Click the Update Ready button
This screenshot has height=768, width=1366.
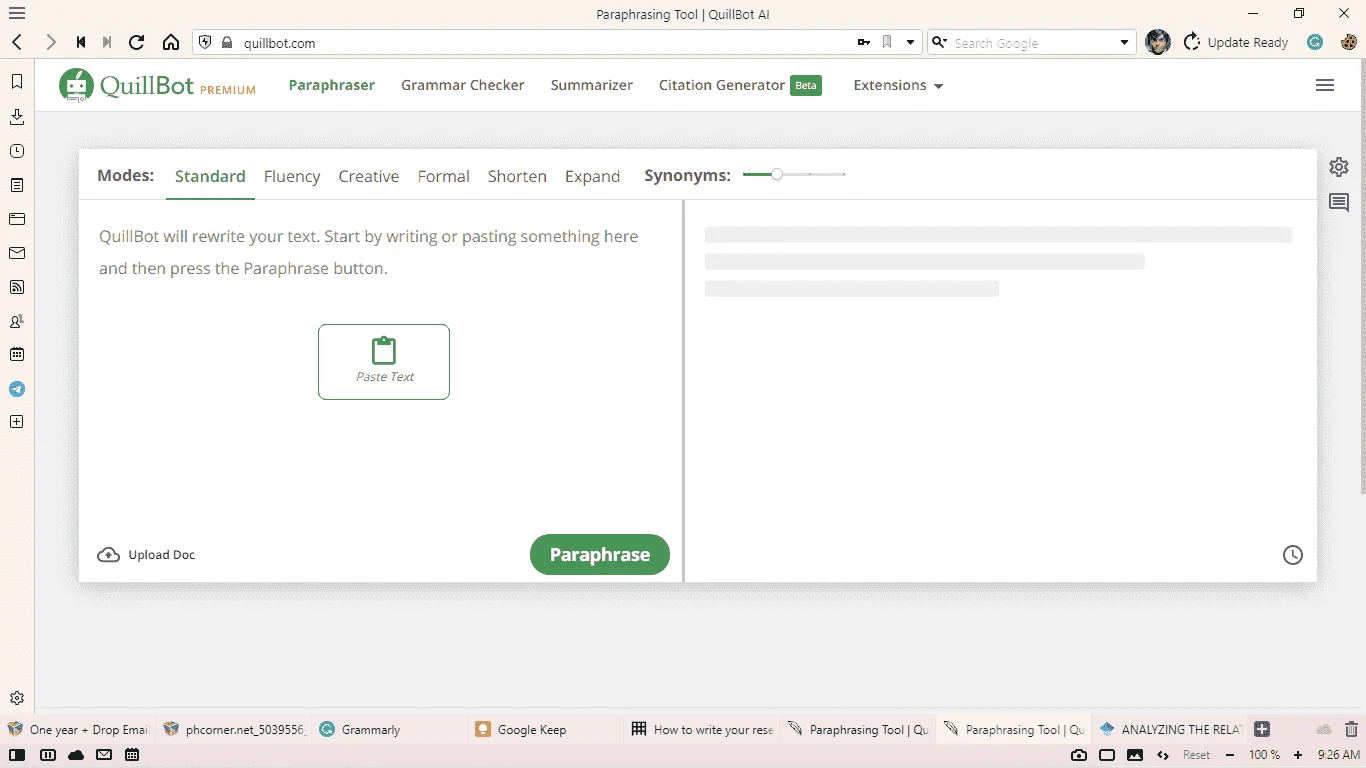click(x=1236, y=42)
